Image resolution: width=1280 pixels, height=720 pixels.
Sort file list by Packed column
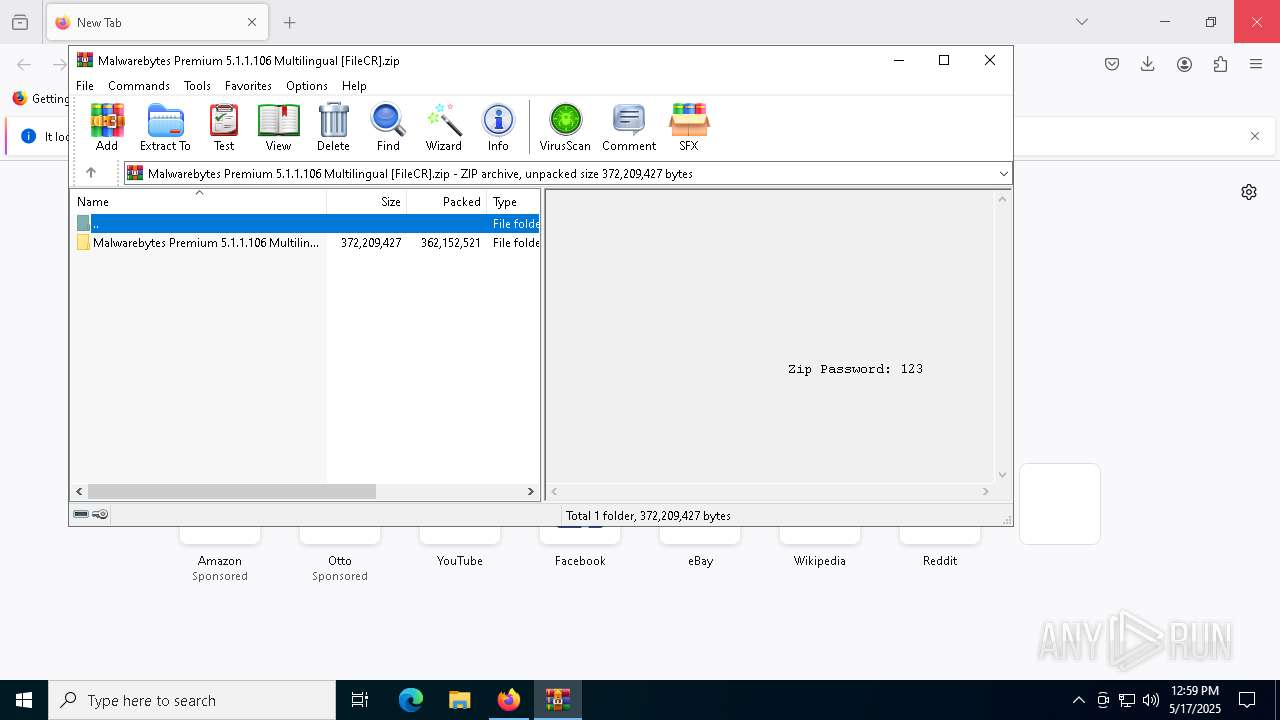point(447,201)
